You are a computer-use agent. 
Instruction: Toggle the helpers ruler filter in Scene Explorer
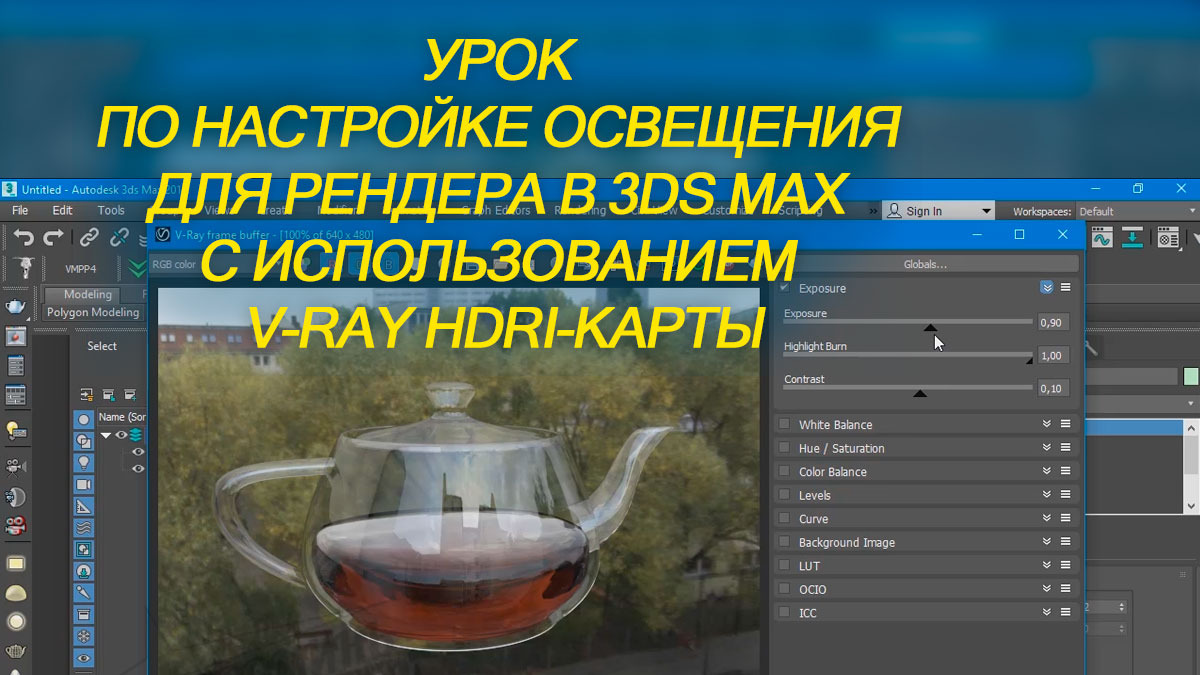(85, 506)
